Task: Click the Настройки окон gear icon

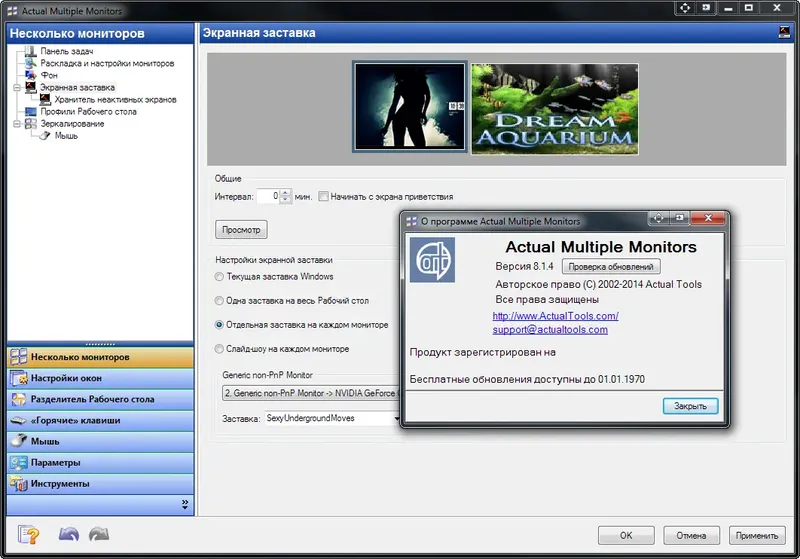Action: point(19,378)
